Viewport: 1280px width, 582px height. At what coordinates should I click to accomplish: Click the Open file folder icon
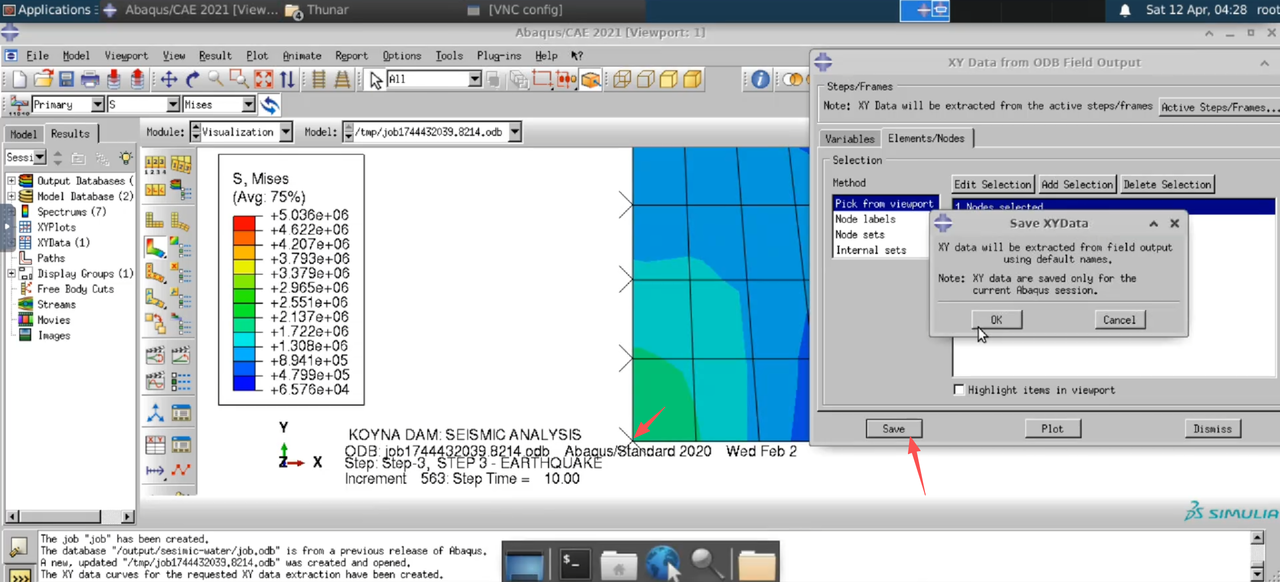click(43, 79)
